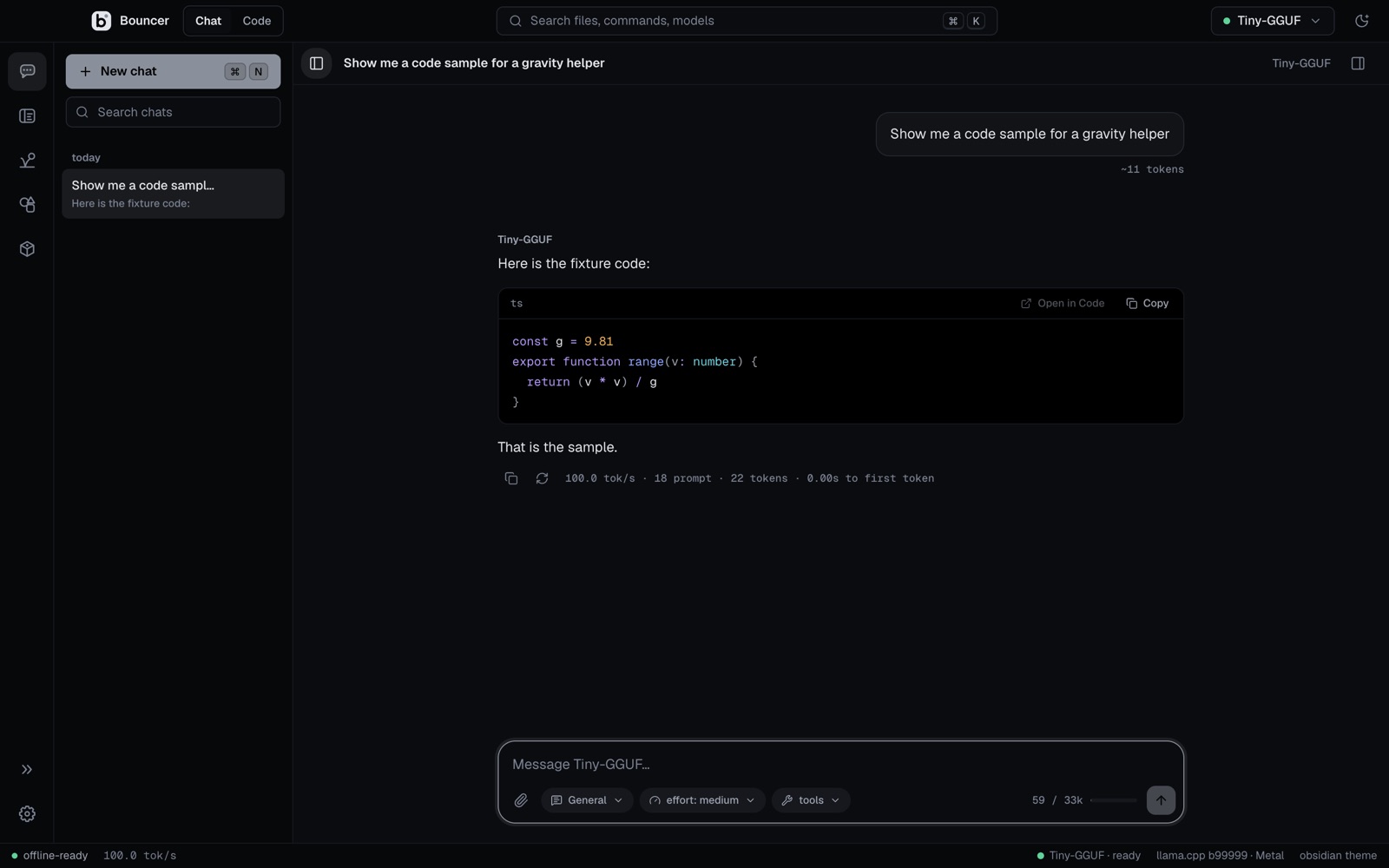The width and height of the screenshot is (1389, 868).
Task: Toggle the chat list sidebar panel
Action: (x=316, y=63)
